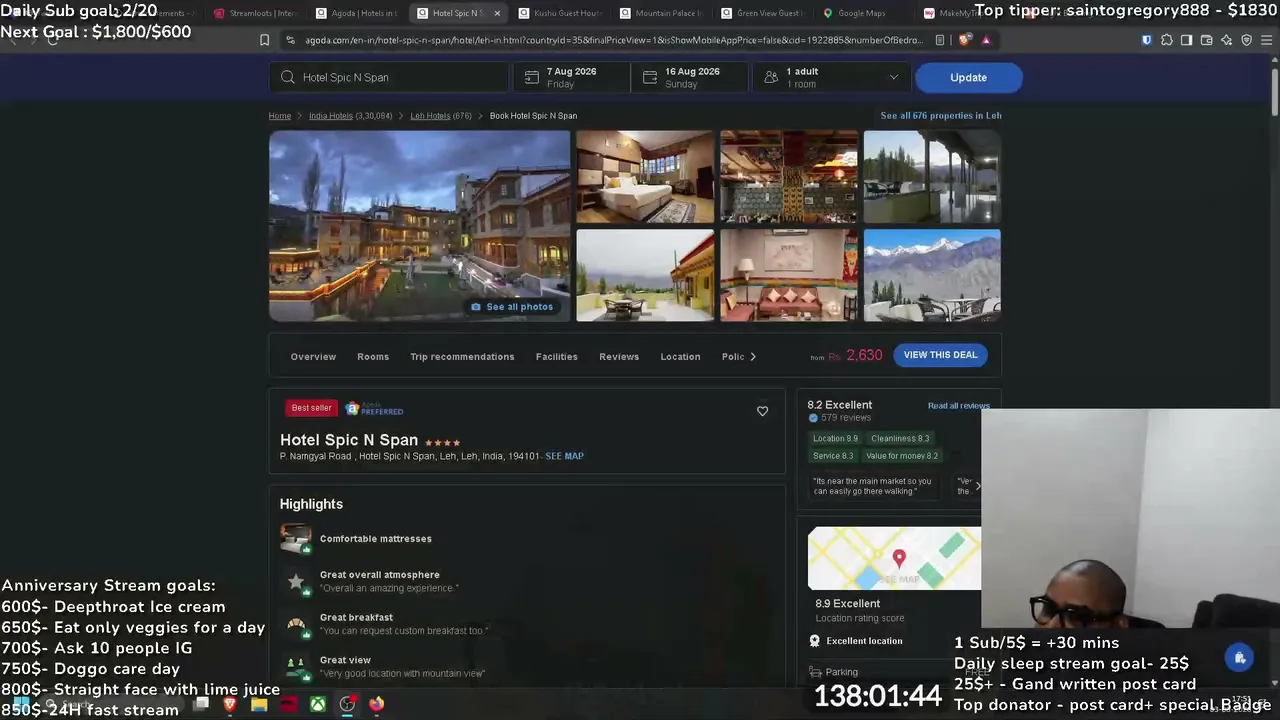Open the Brave Wallet icon
This screenshot has height=720, width=1280.
click(1206, 40)
